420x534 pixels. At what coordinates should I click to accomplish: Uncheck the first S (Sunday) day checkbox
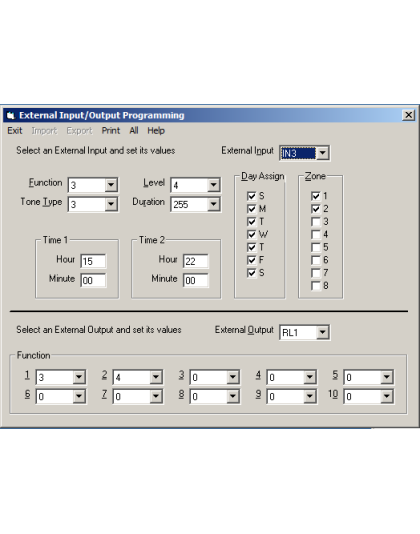251,196
